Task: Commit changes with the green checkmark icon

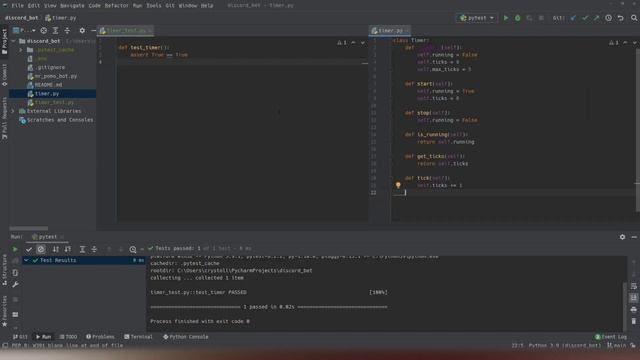Action: [585, 18]
